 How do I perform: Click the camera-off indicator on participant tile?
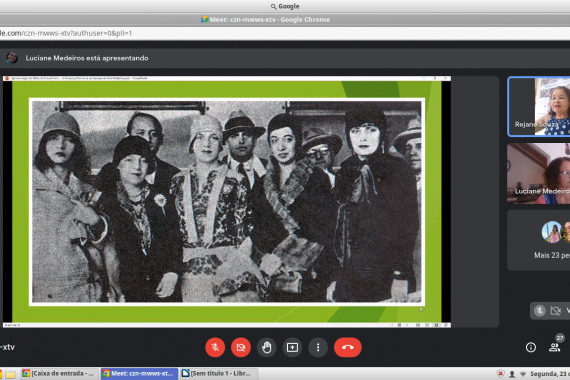tap(555, 311)
